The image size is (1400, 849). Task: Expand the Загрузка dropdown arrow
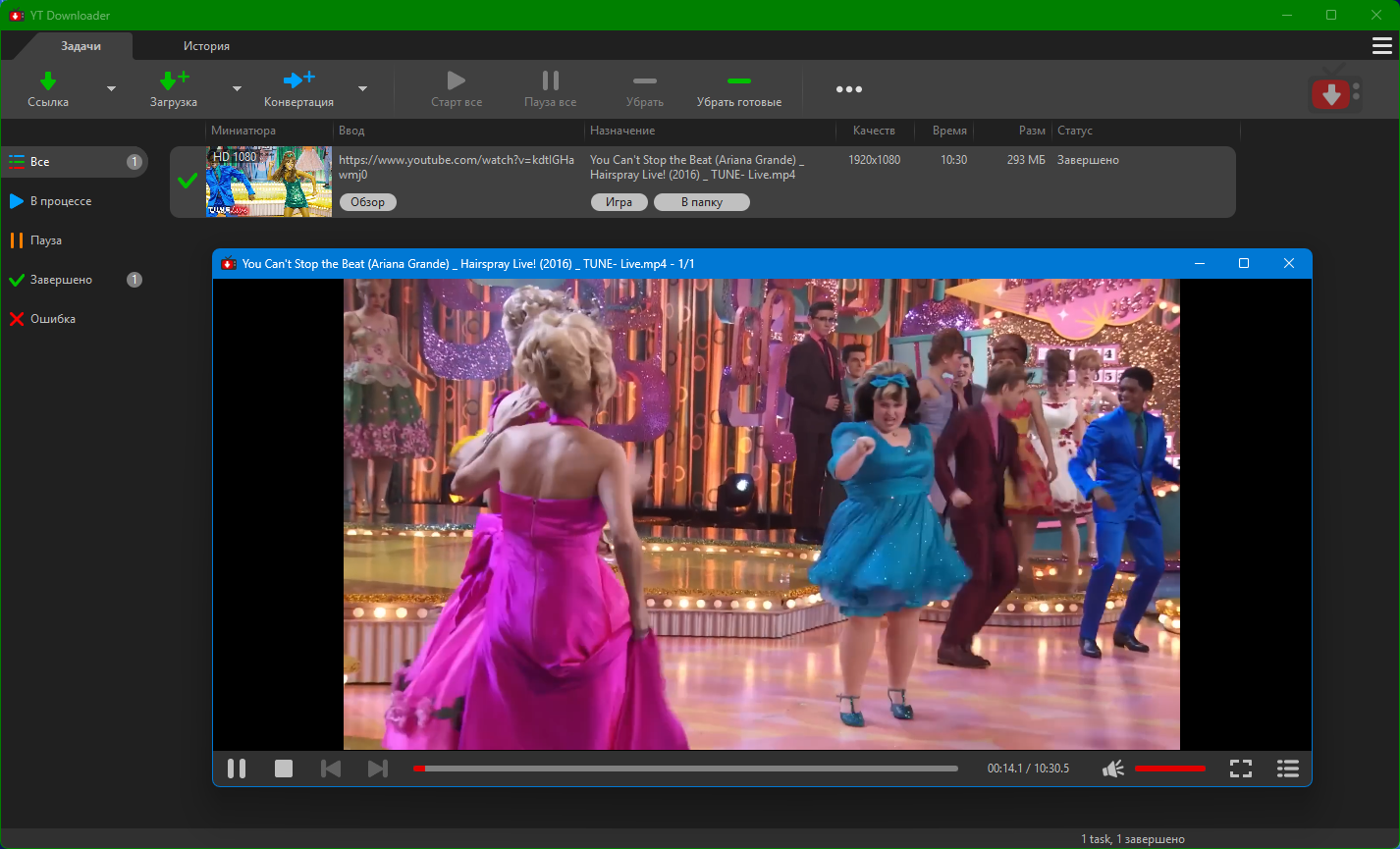[237, 88]
